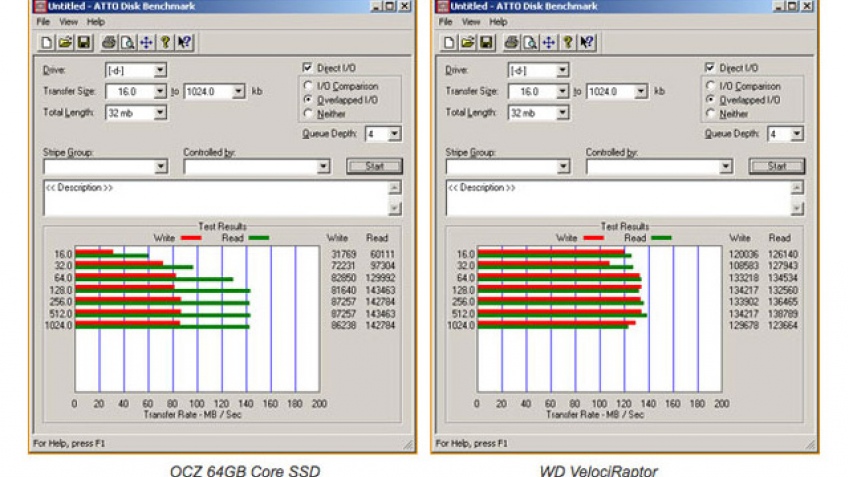Click Description scrollbar up arrow in right window
Image resolution: width=848 pixels, height=477 pixels.
797,188
